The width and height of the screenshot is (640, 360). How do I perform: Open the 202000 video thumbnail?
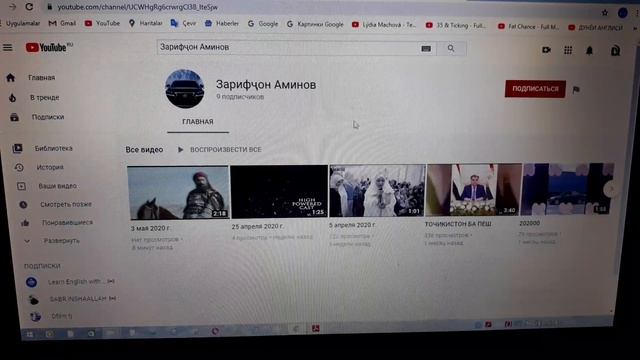click(568, 189)
